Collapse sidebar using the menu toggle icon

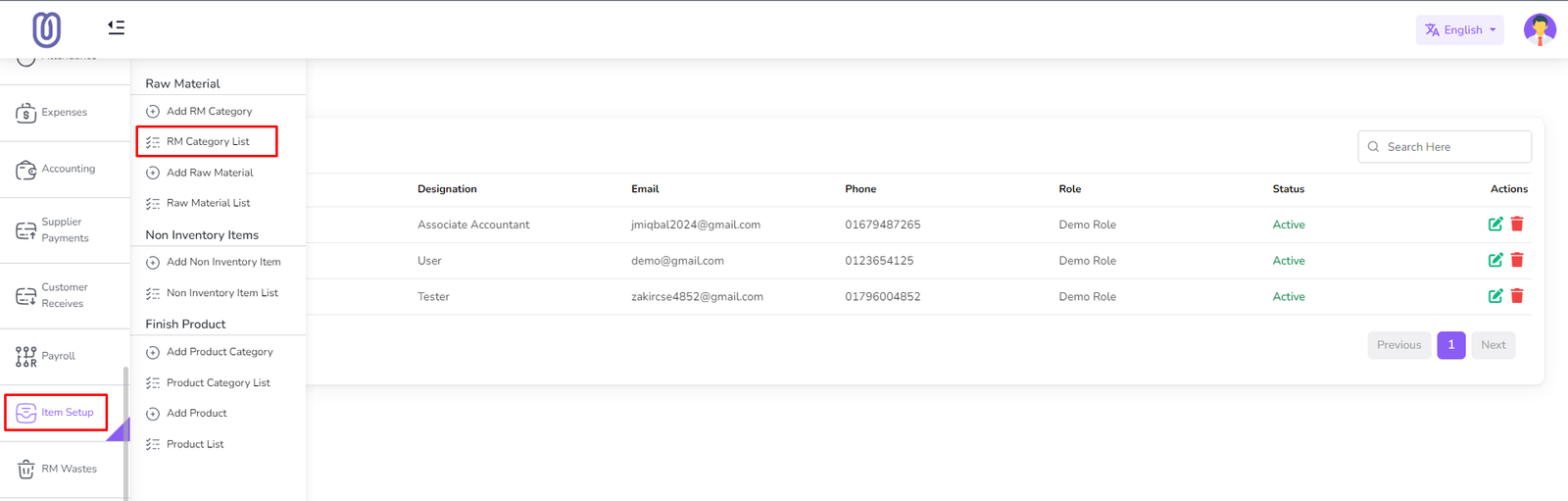point(116,27)
